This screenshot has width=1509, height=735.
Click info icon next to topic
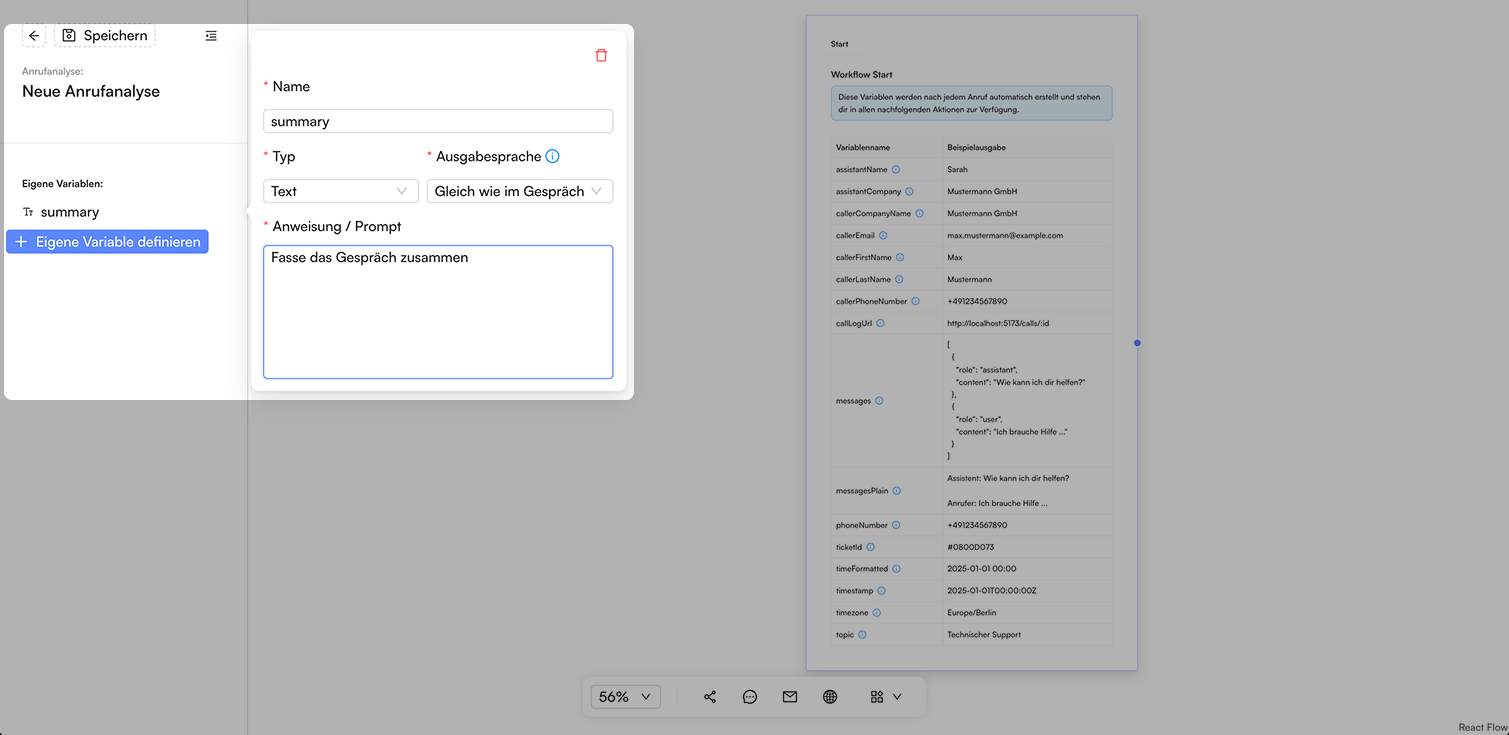[x=862, y=635]
